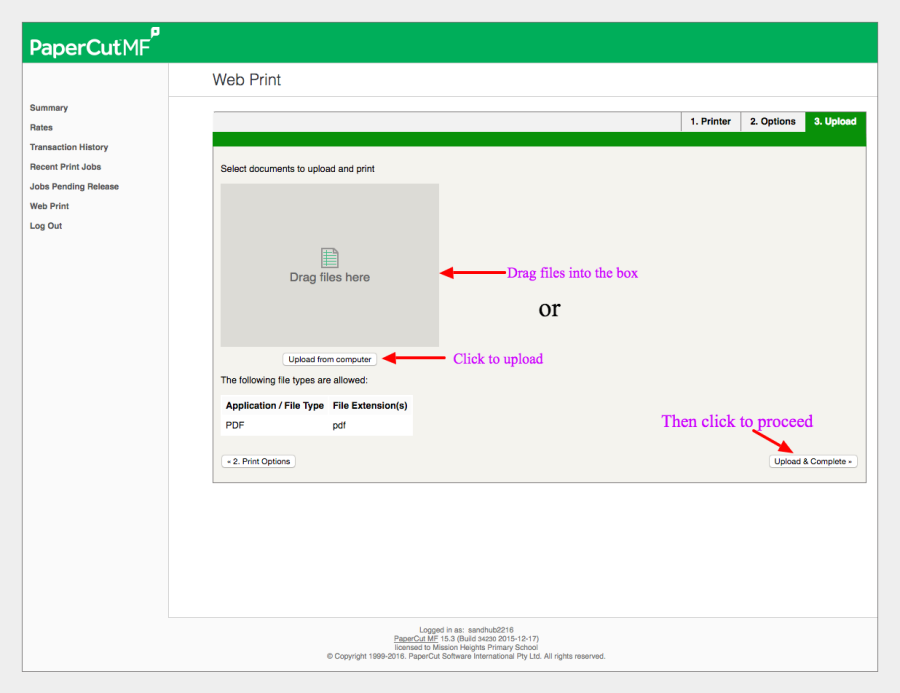900x693 pixels.
Task: Click the Log Out link
Action: pos(46,226)
